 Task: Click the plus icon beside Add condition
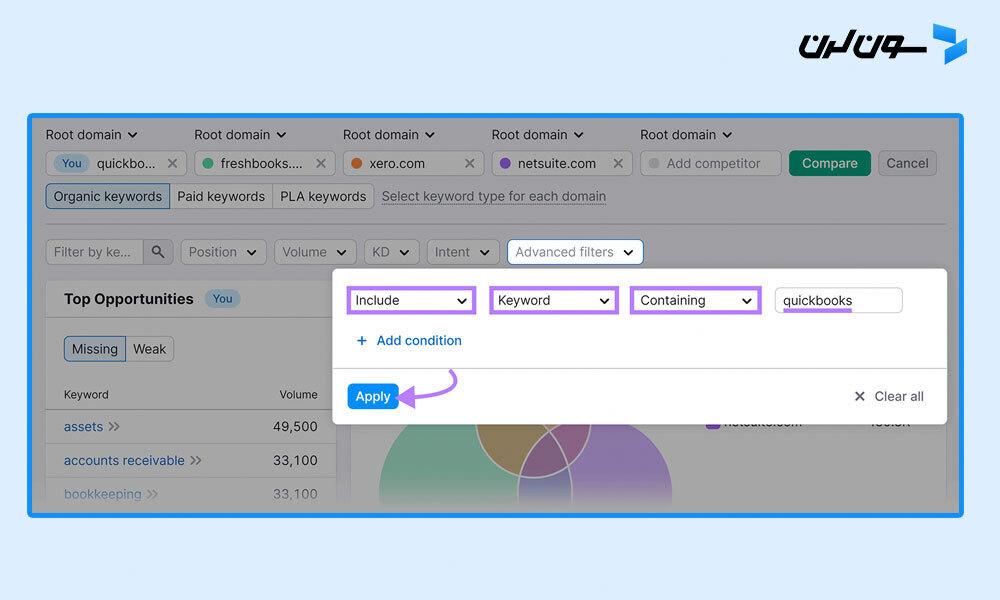(x=362, y=340)
